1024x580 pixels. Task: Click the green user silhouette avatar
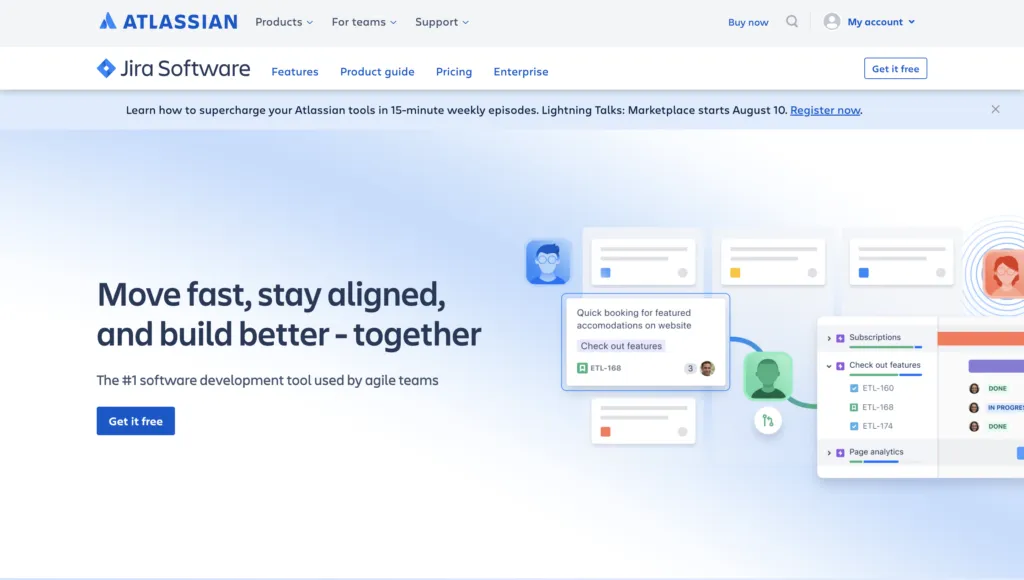pyautogui.click(x=768, y=375)
